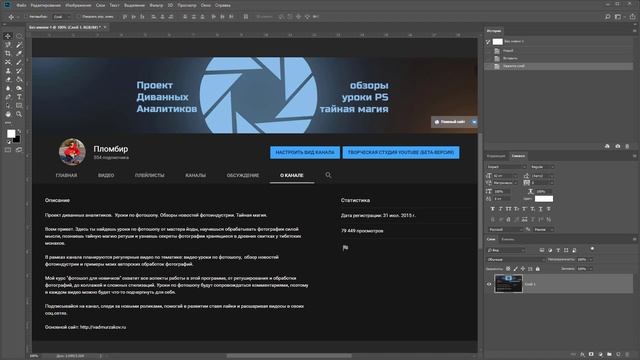Open the text color swatch in Character panel
The image size is (640, 360).
[544, 199]
